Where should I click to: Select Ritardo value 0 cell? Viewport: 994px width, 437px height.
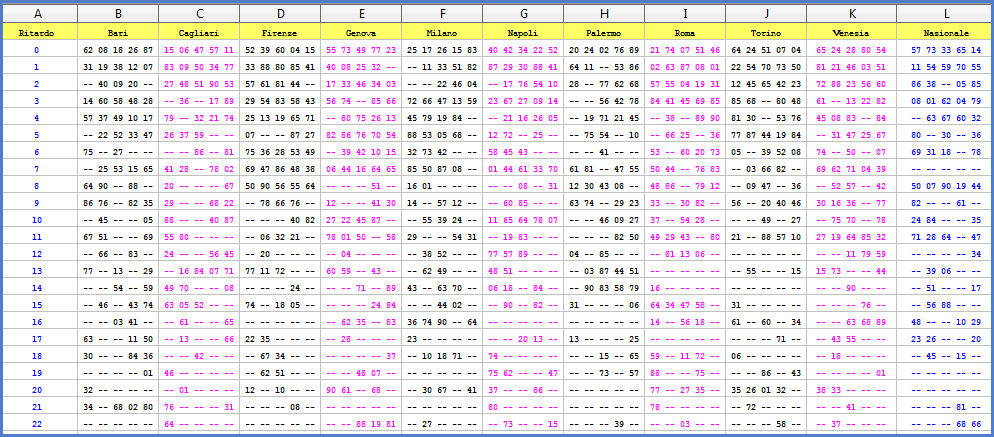click(x=40, y=49)
